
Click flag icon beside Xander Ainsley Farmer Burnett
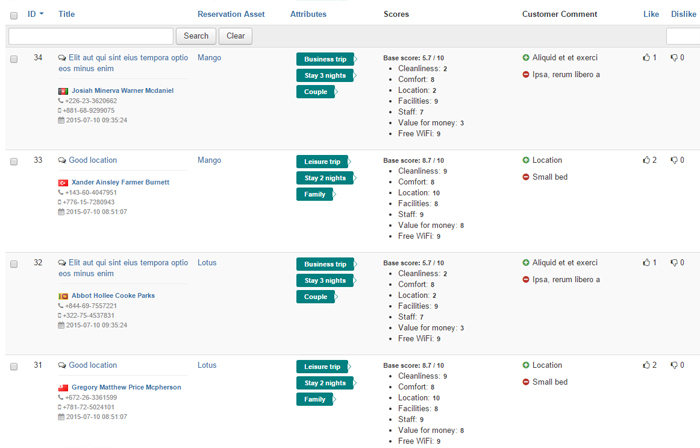tap(63, 183)
